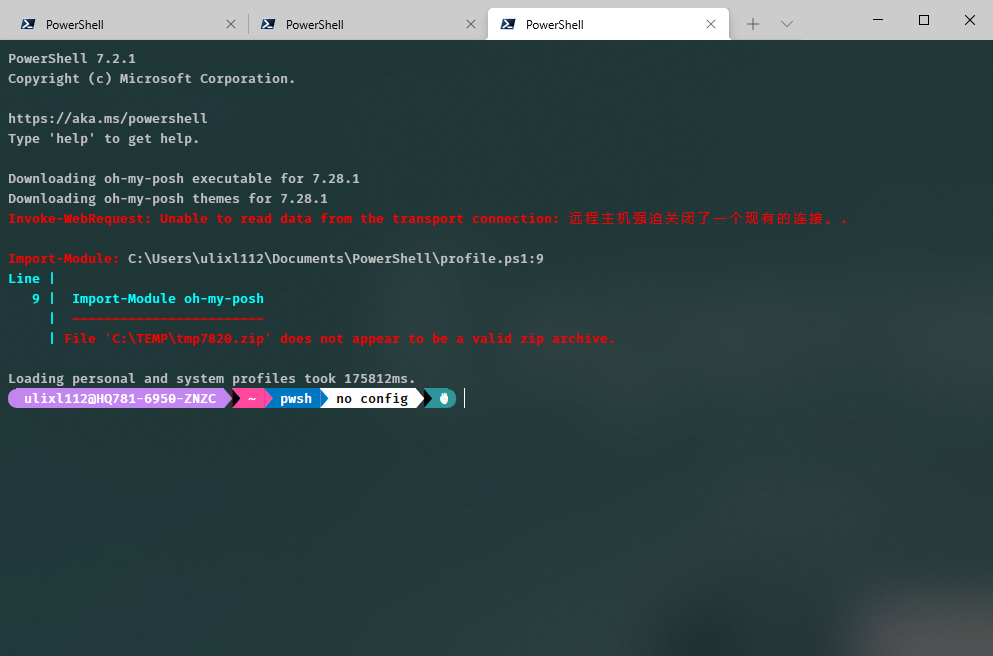Click the tmp7820.zip archive error text
993x656 pixels.
pos(340,338)
